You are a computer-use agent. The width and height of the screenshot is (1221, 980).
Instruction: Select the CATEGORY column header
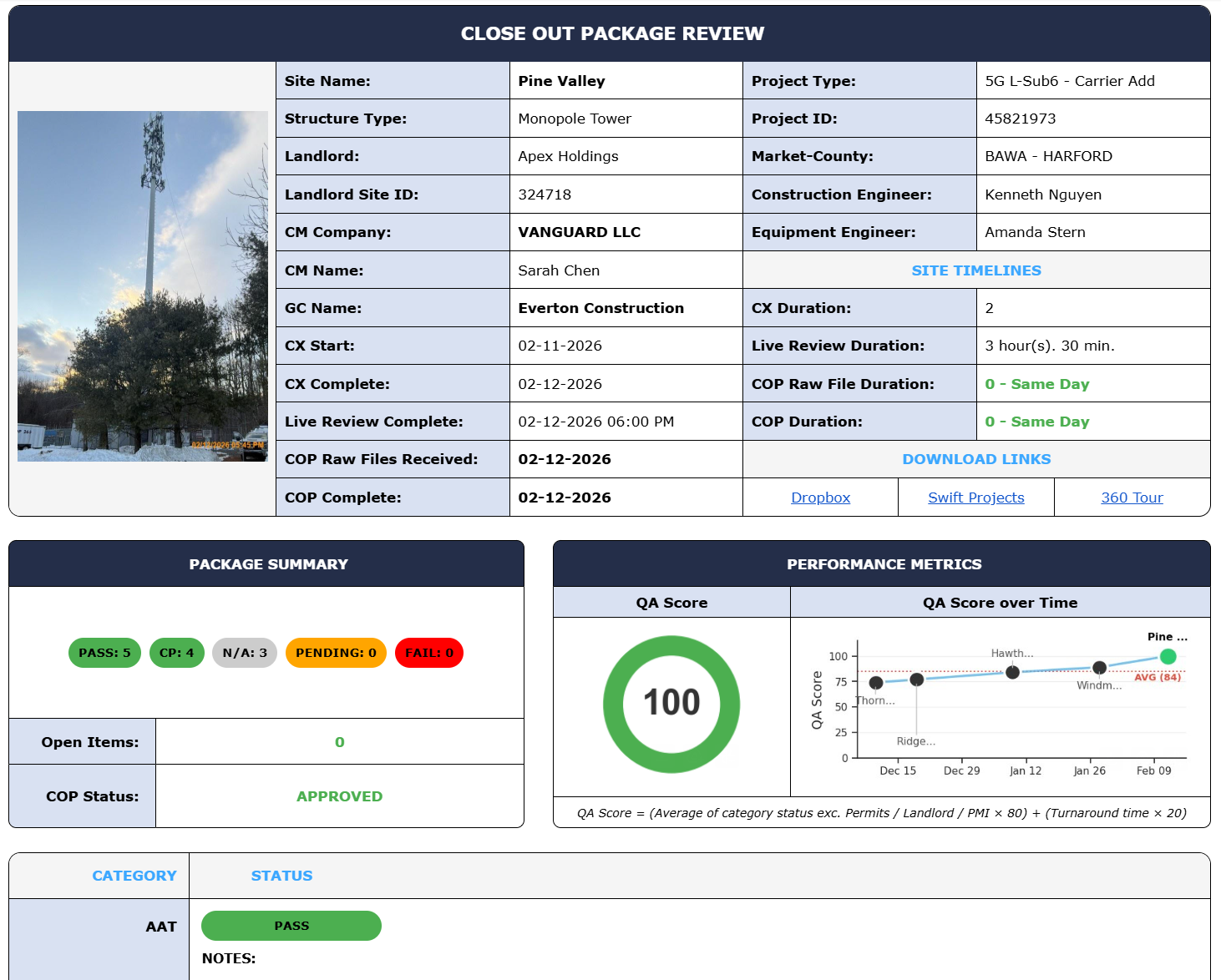[134, 876]
